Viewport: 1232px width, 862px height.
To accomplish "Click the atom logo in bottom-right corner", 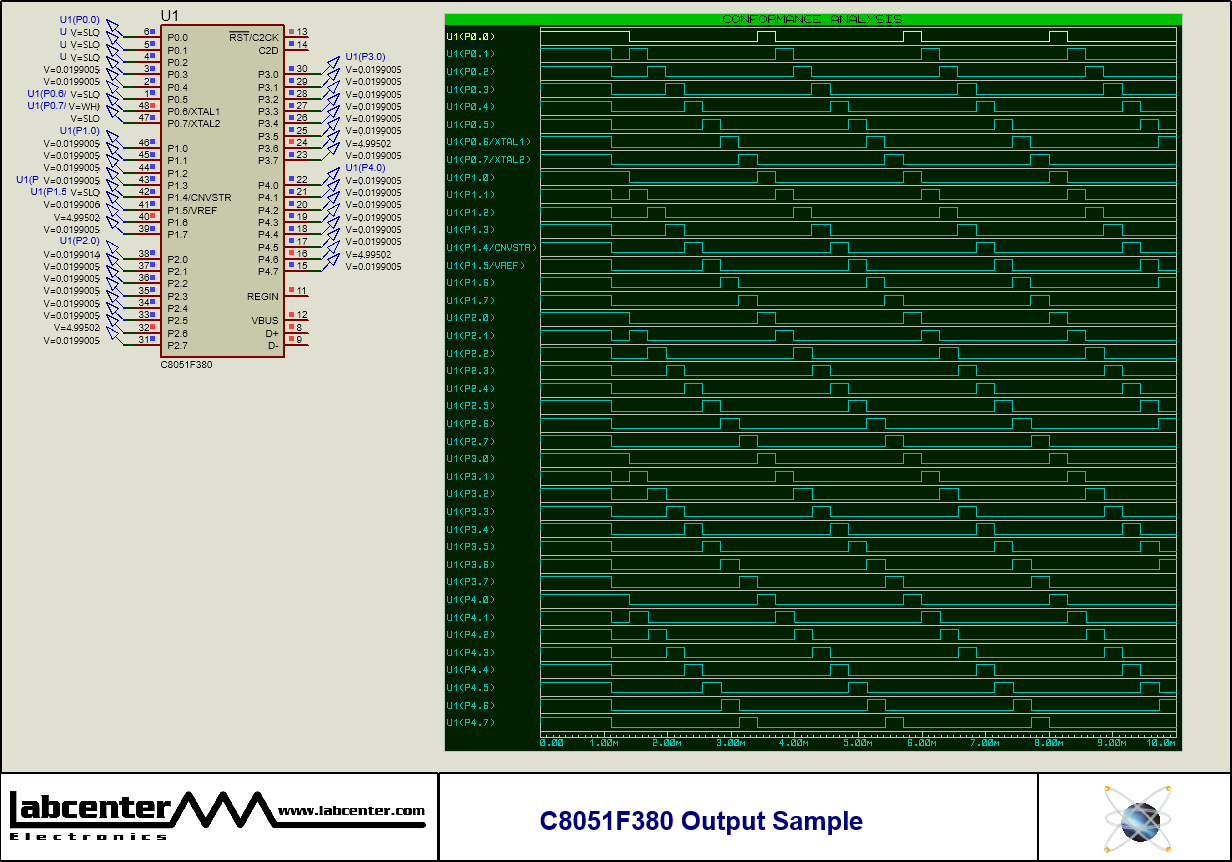I will pyautogui.click(x=1136, y=817).
